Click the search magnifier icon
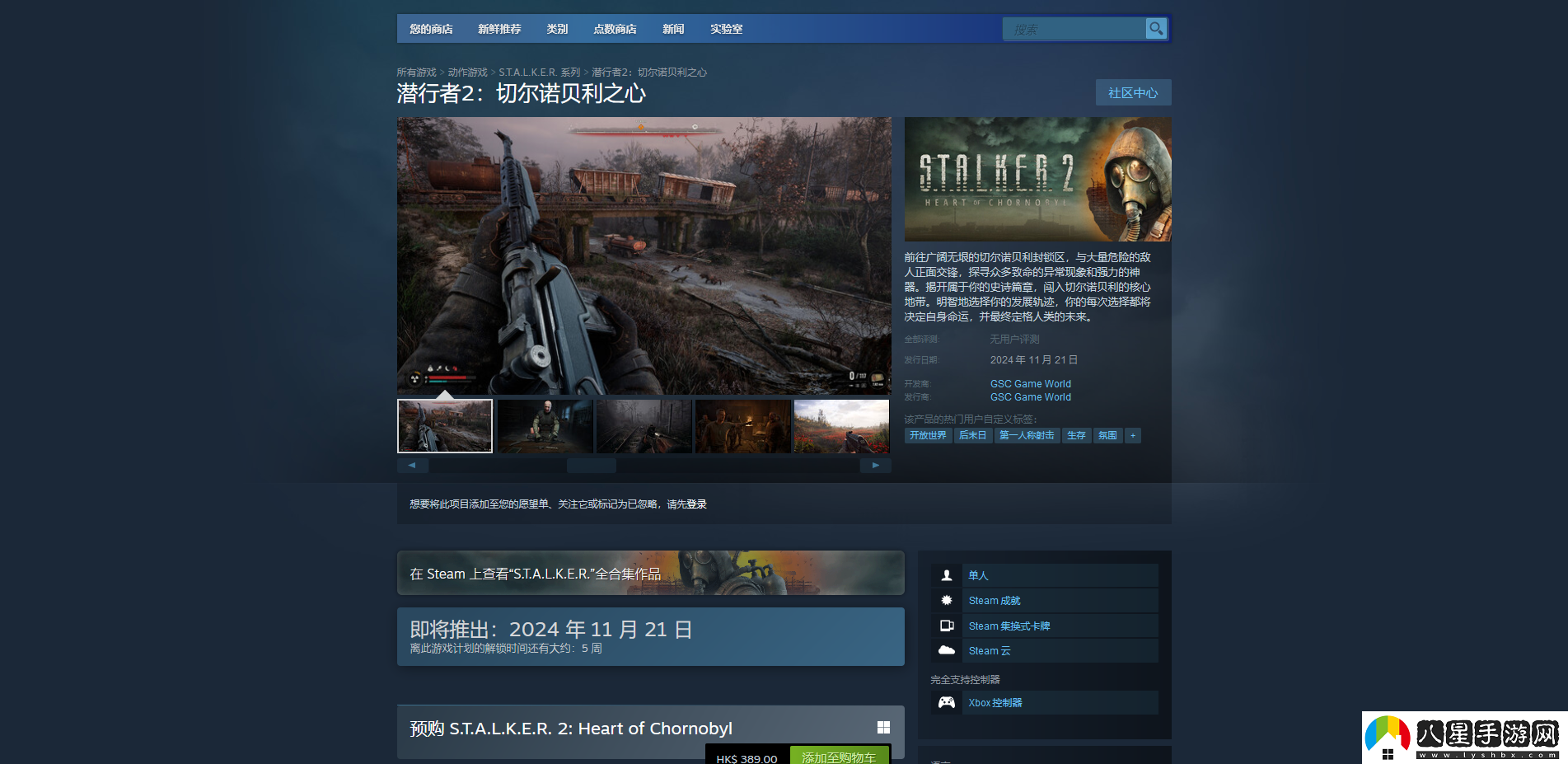Screen dimensions: 1568x764 tap(1156, 29)
